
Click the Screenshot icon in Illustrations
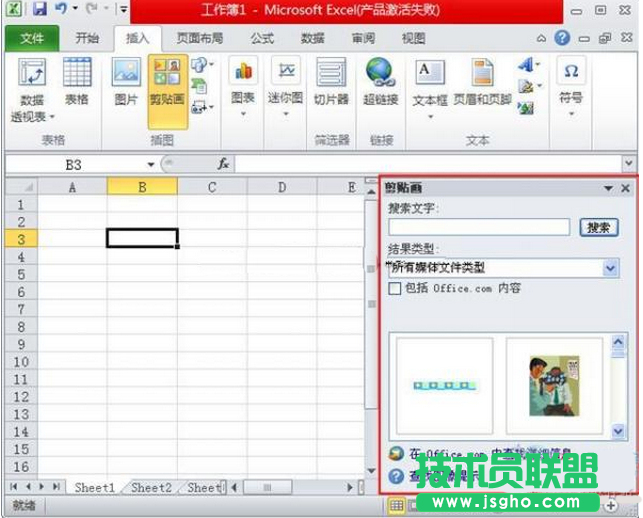pos(199,107)
